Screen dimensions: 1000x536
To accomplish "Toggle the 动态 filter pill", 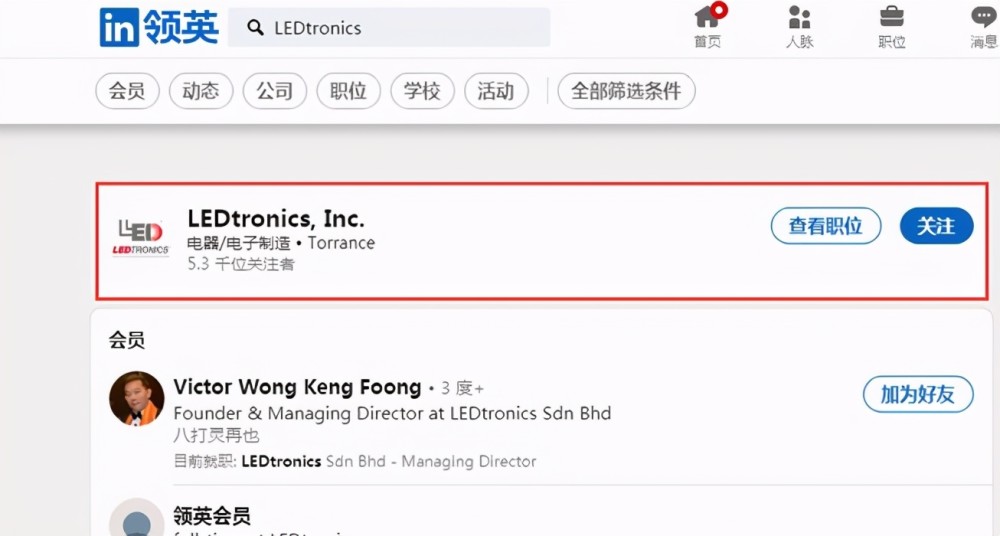I will 201,91.
